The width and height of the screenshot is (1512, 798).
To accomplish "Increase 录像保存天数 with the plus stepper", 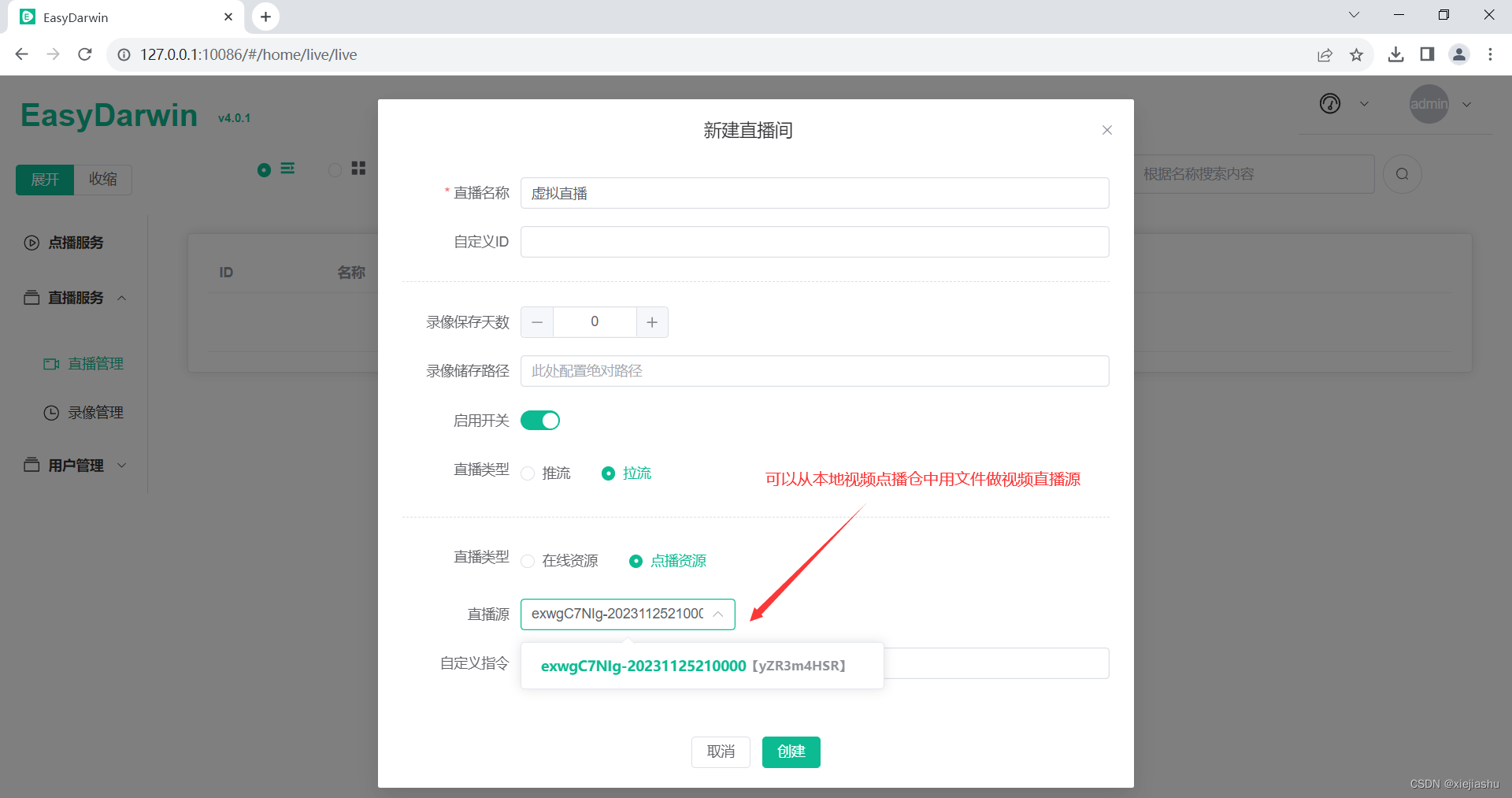I will tap(651, 321).
